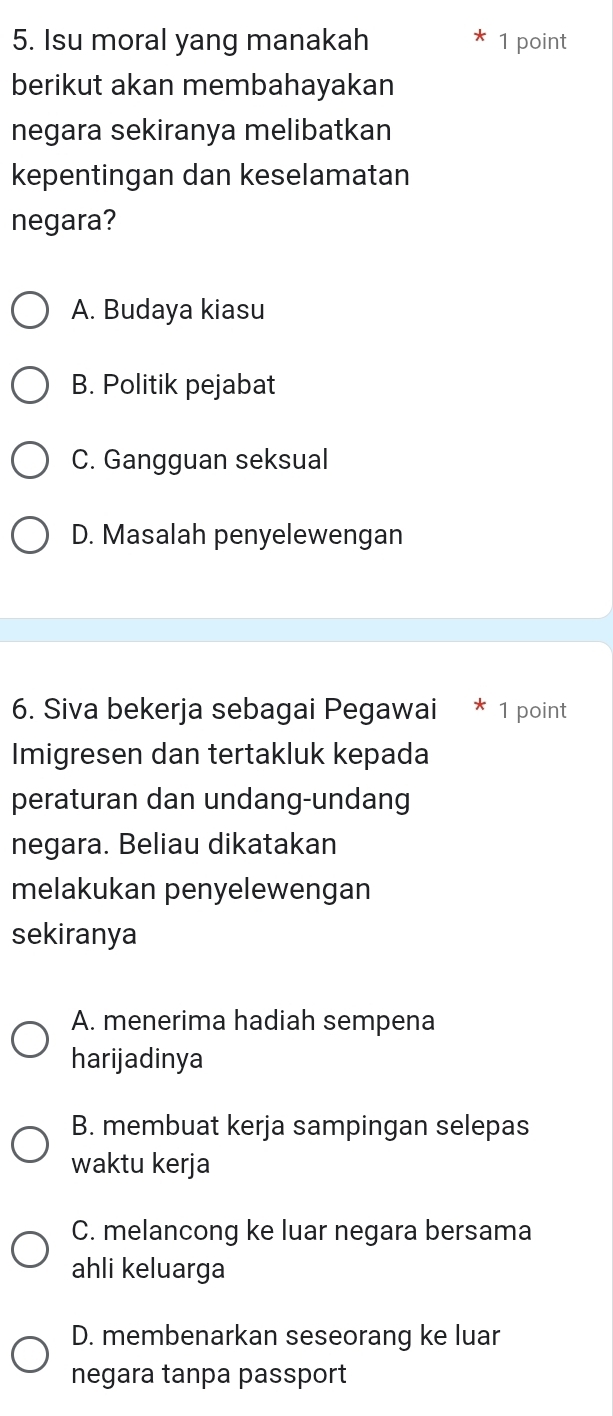Click the 'menerima hadiah sempena harijadinya' label text
This screenshot has width=613, height=1416.
253,1022
